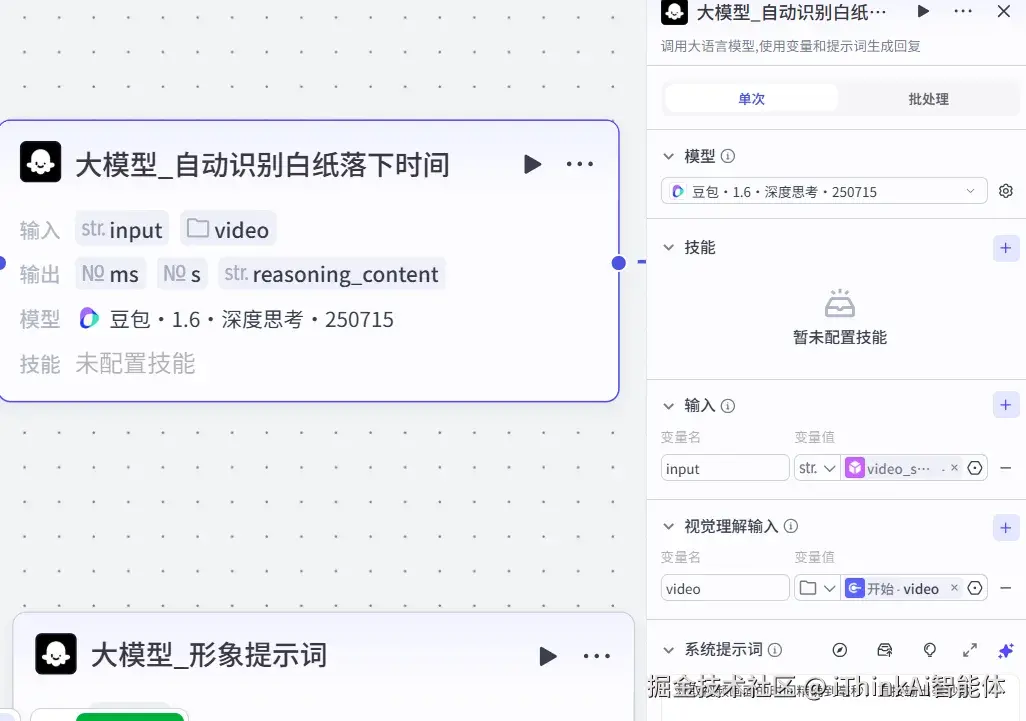Click the side panel title 大模型_自动识别白纸…
This screenshot has height=721, width=1026.
(791, 12)
